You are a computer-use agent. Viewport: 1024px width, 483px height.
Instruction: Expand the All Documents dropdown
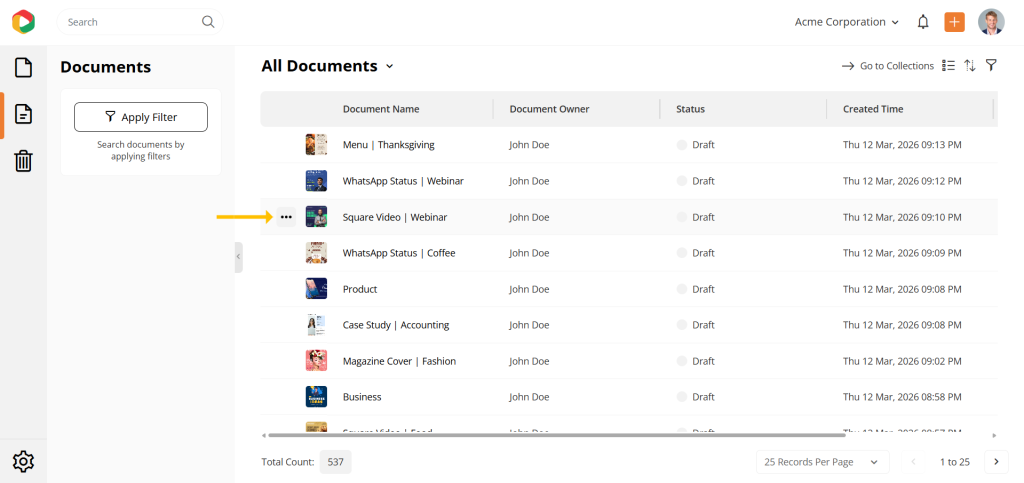pyautogui.click(x=389, y=67)
